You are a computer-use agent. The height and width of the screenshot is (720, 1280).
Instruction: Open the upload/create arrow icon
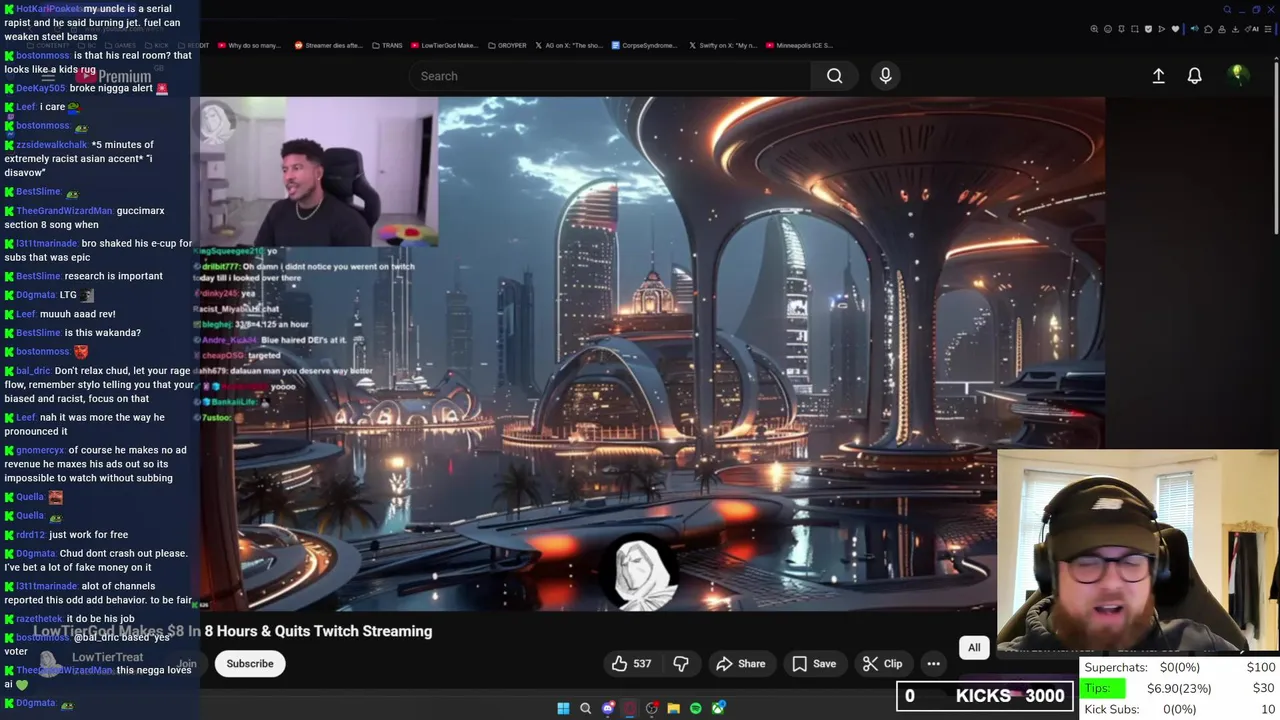[x=1158, y=76]
